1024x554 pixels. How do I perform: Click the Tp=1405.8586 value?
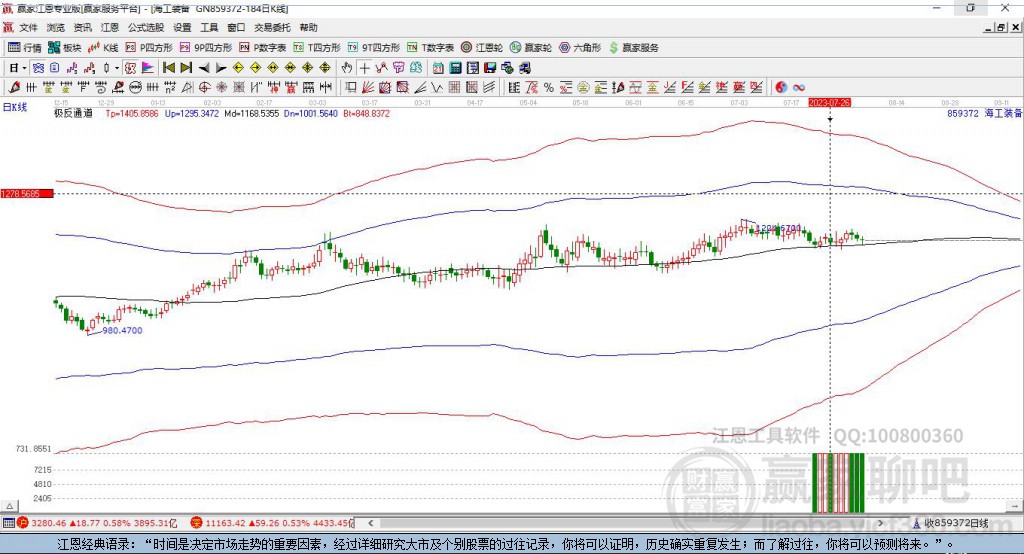132,114
